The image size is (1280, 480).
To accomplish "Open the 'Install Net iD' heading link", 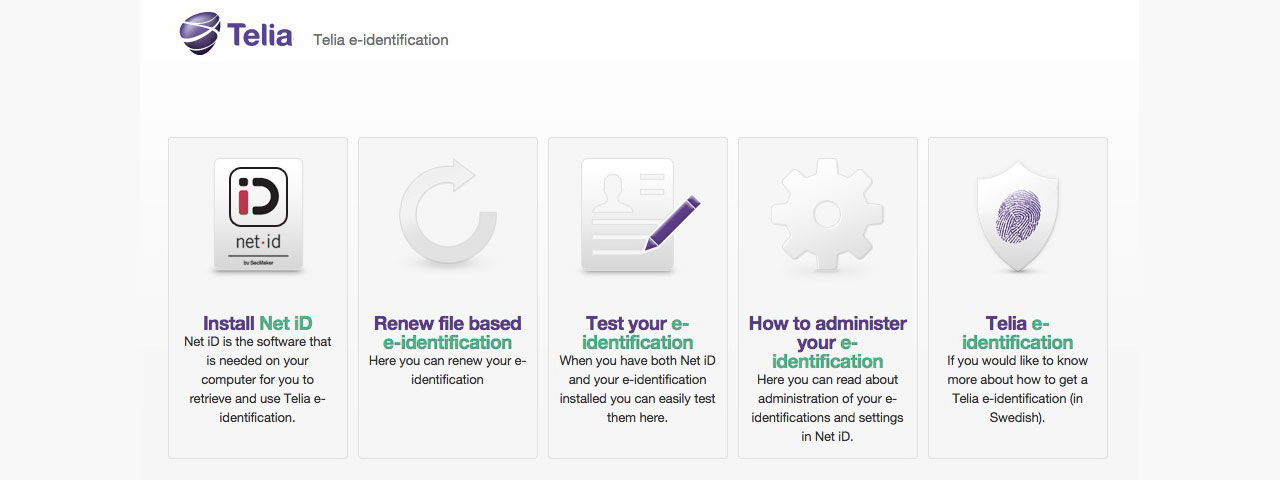I will (x=258, y=323).
